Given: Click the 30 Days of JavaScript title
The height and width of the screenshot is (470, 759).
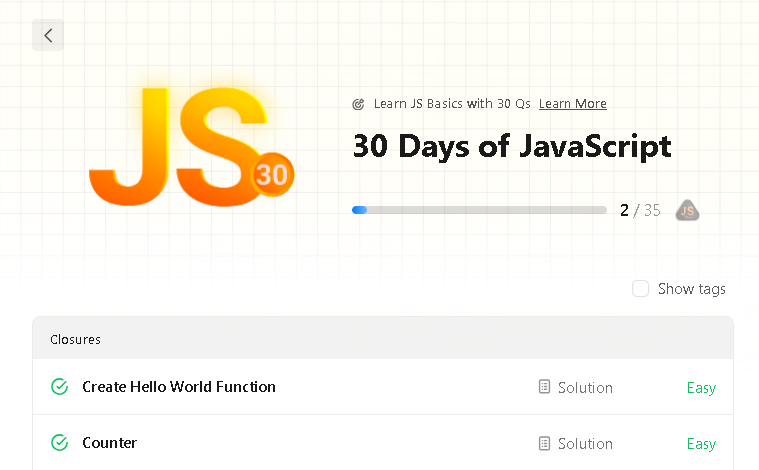Looking at the screenshot, I should click(x=512, y=146).
